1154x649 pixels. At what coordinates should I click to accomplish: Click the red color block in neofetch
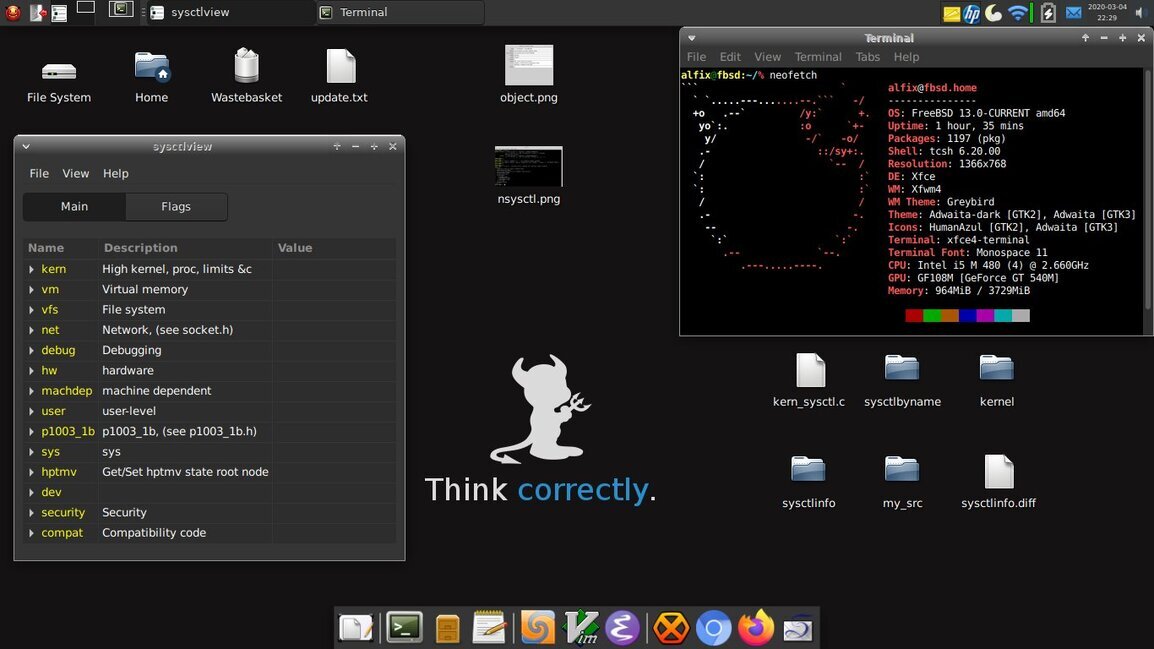tap(914, 316)
